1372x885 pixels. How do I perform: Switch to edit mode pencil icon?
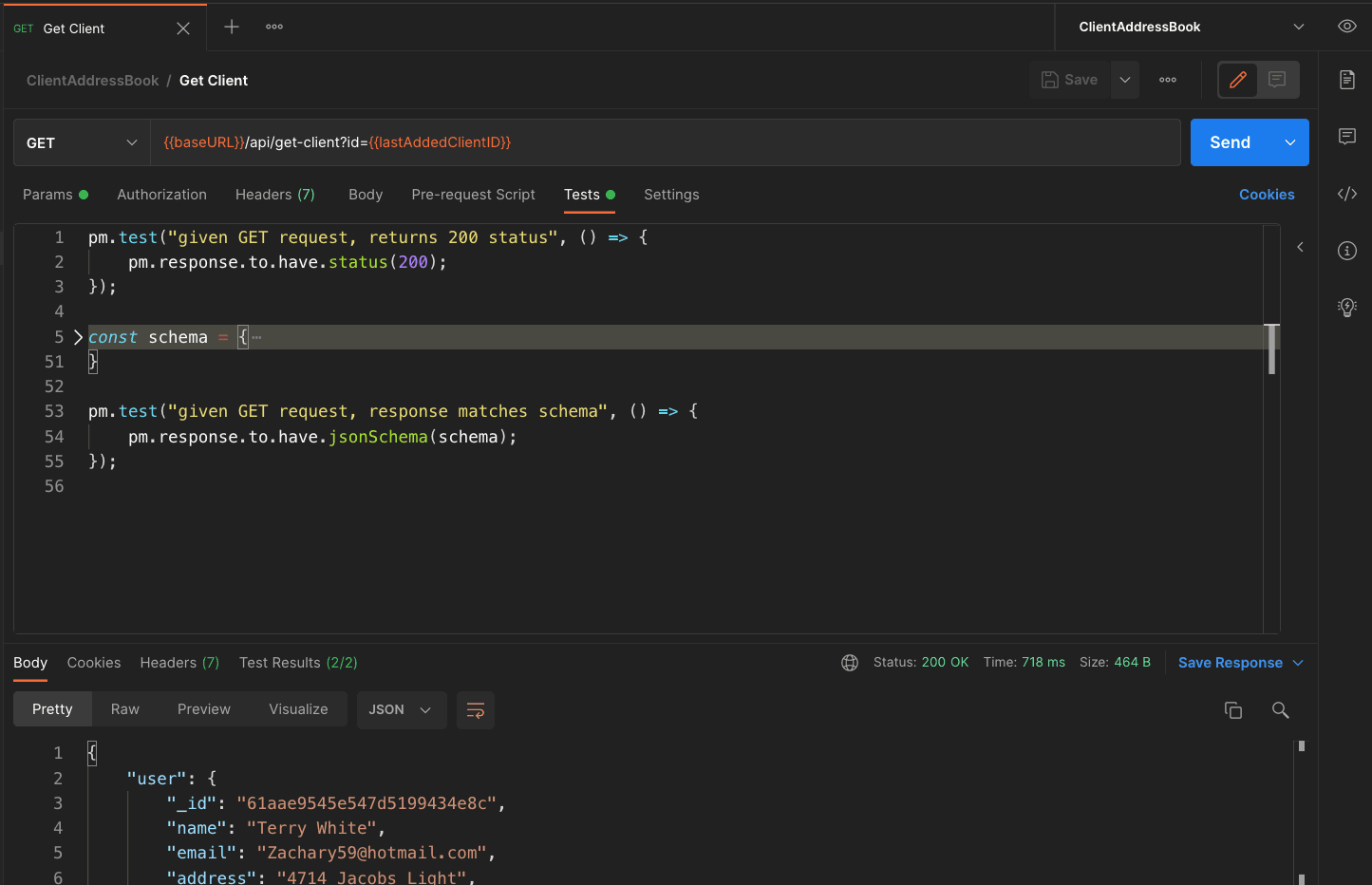(x=1238, y=80)
